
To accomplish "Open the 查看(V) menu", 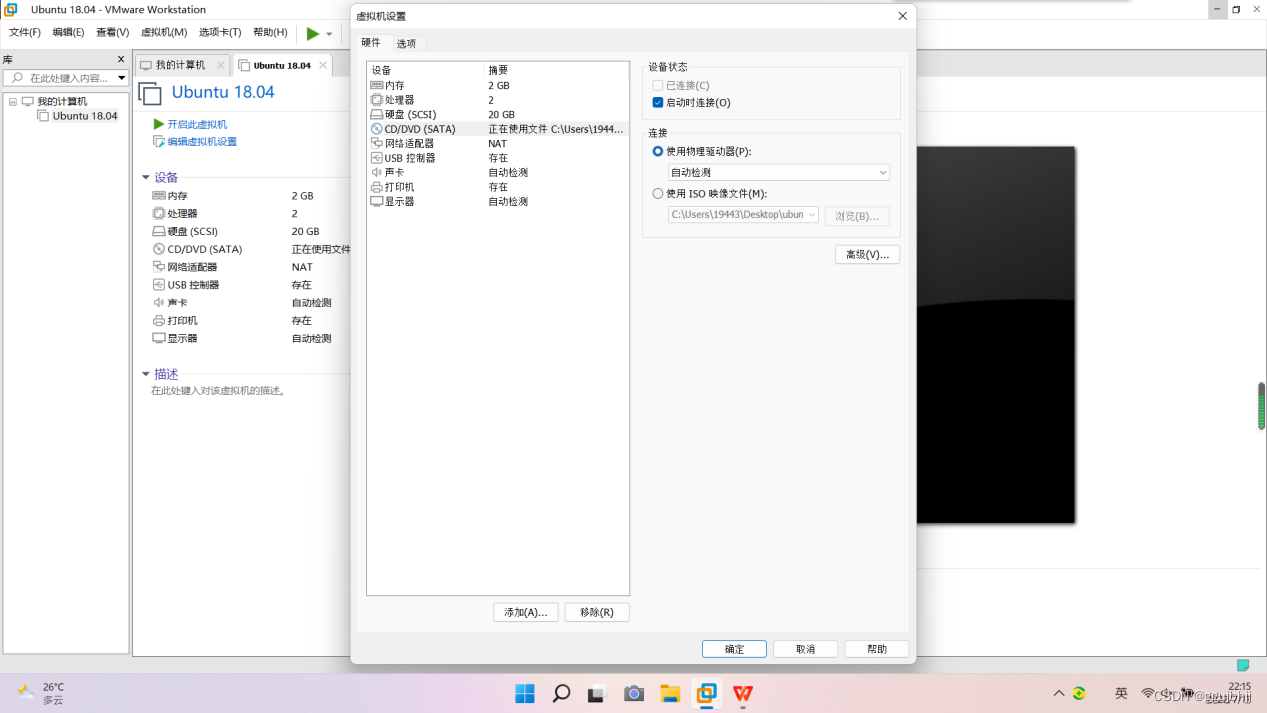I will [x=113, y=33].
